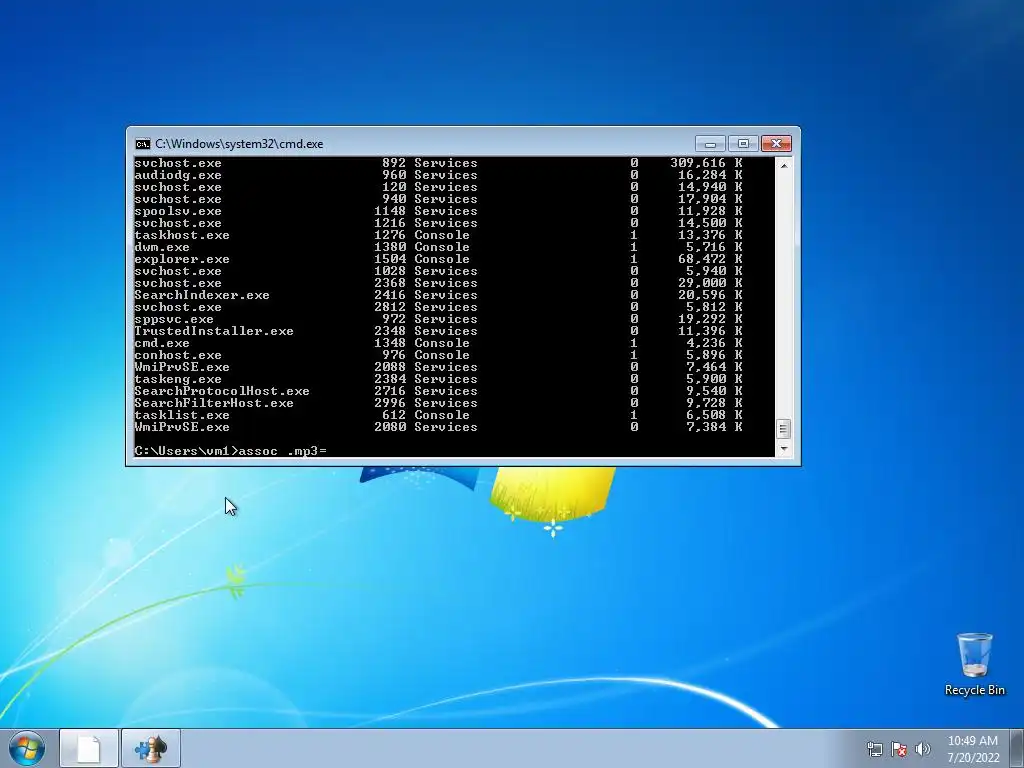The image size is (1024, 768).
Task: Click the console scrollbar down arrow
Action: 784,449
